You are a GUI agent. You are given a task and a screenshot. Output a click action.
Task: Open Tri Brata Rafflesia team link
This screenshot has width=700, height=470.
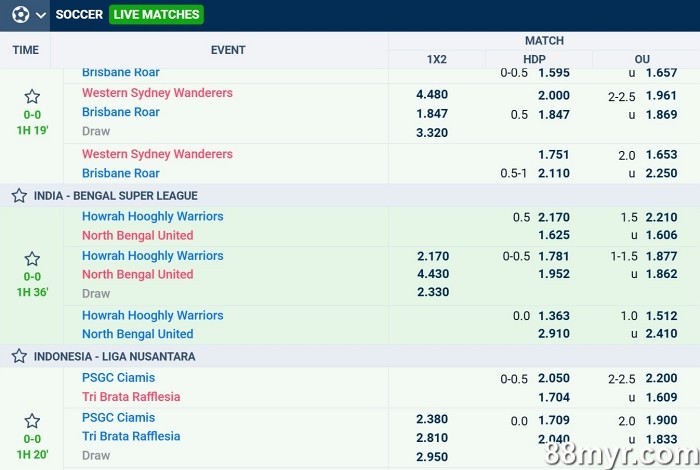coord(131,436)
